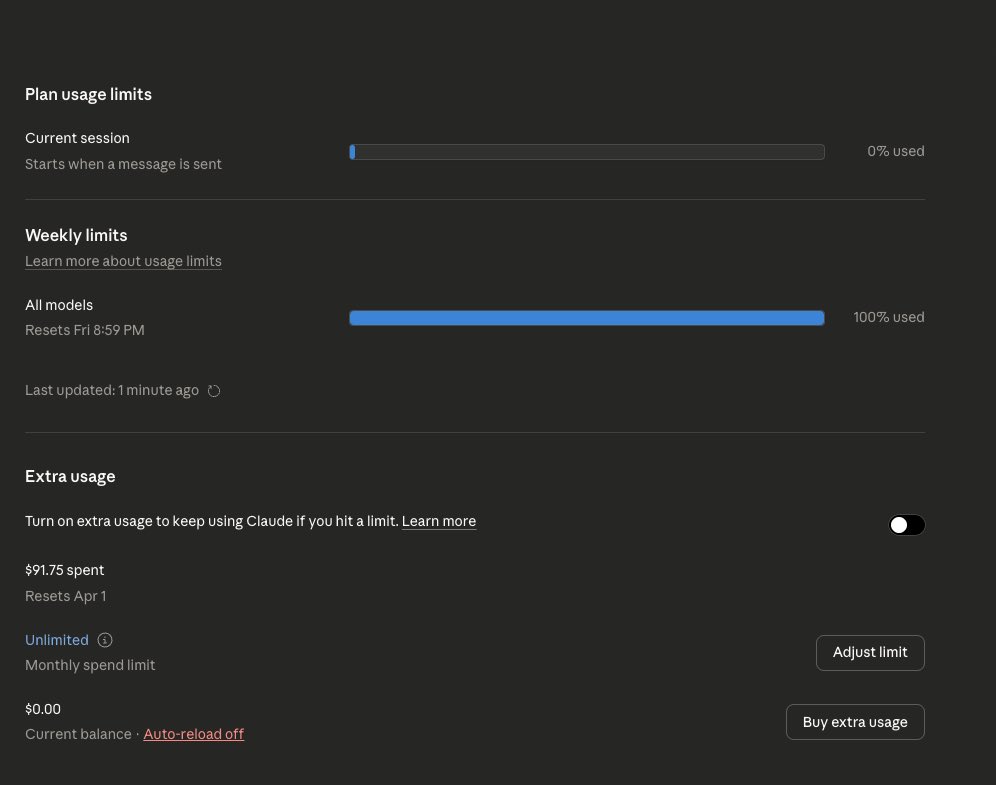Click the Weekly limits heading
Viewport: 996px width, 785px height.
[x=76, y=235]
